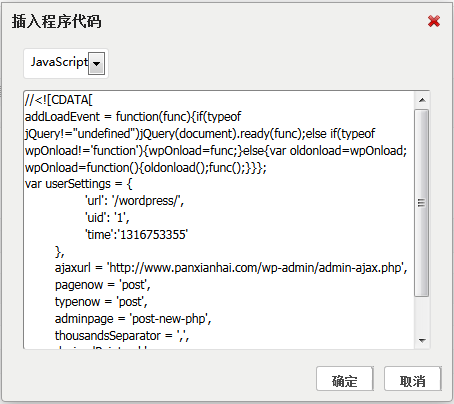Click the 'var userSettings = {' line

click(79, 184)
